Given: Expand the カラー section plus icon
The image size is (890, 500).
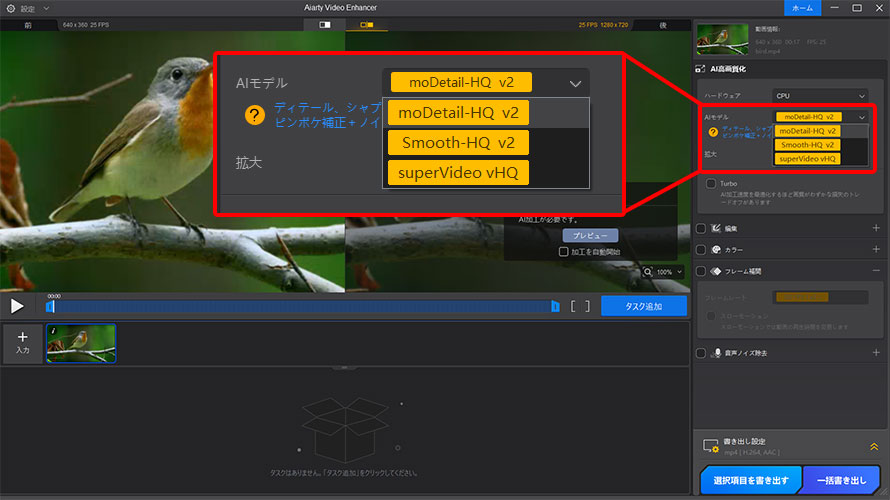Looking at the screenshot, I should tap(876, 250).
